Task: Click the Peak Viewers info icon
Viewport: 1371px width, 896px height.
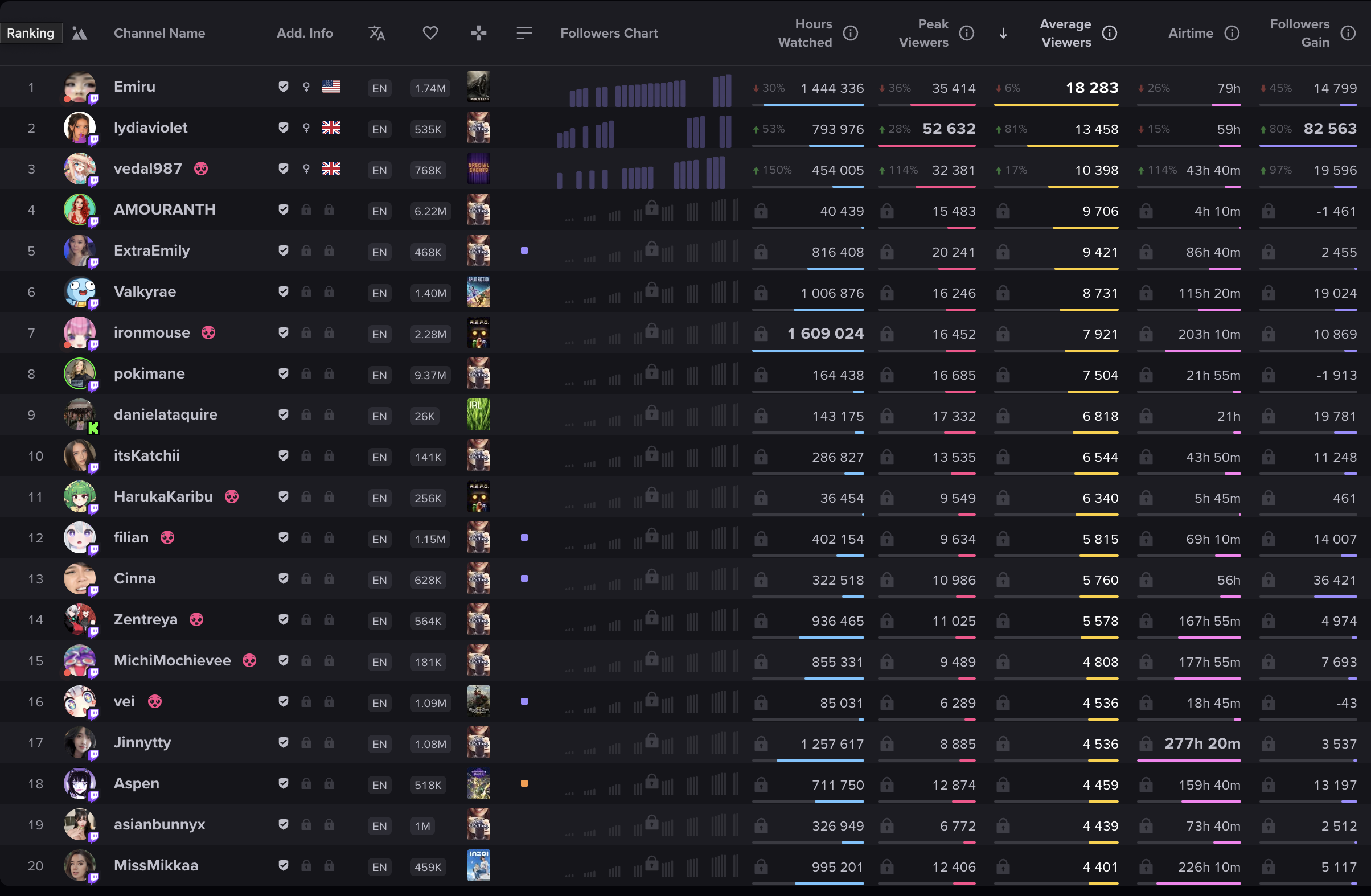Action: coord(967,34)
